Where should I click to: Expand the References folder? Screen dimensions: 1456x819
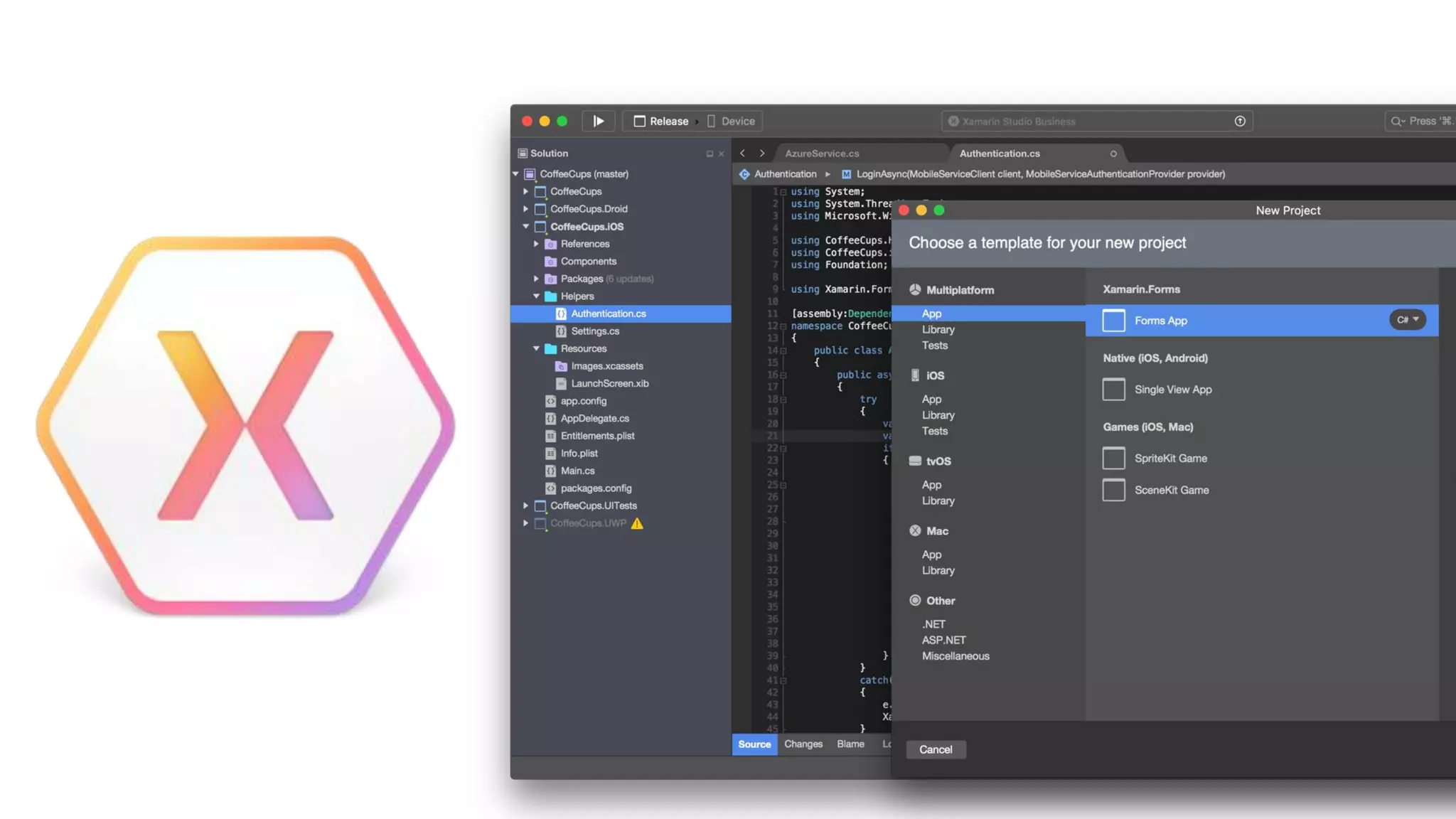536,244
